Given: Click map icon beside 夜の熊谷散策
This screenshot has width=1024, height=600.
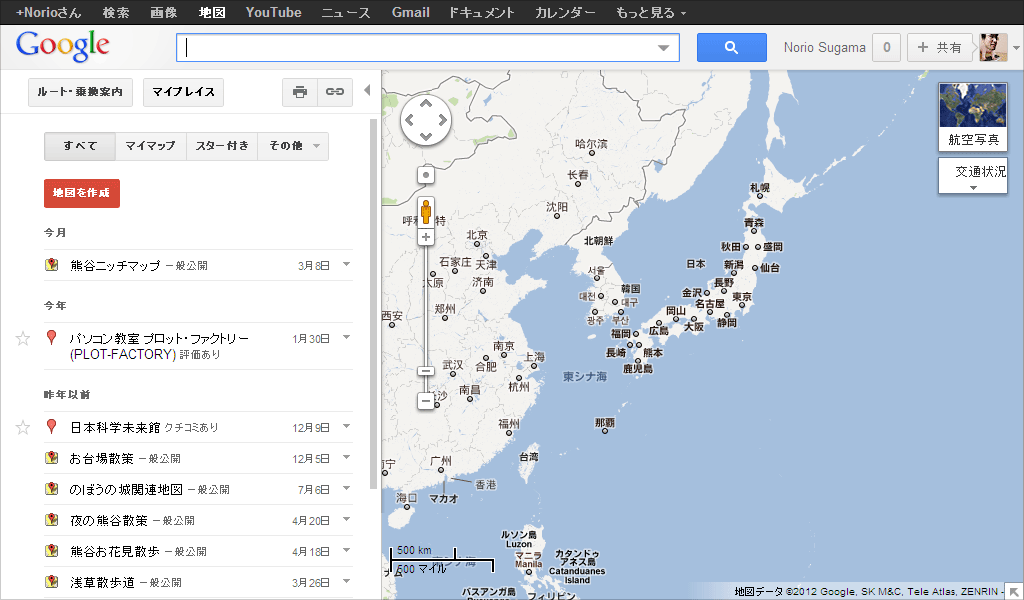Looking at the screenshot, I should tap(52, 520).
